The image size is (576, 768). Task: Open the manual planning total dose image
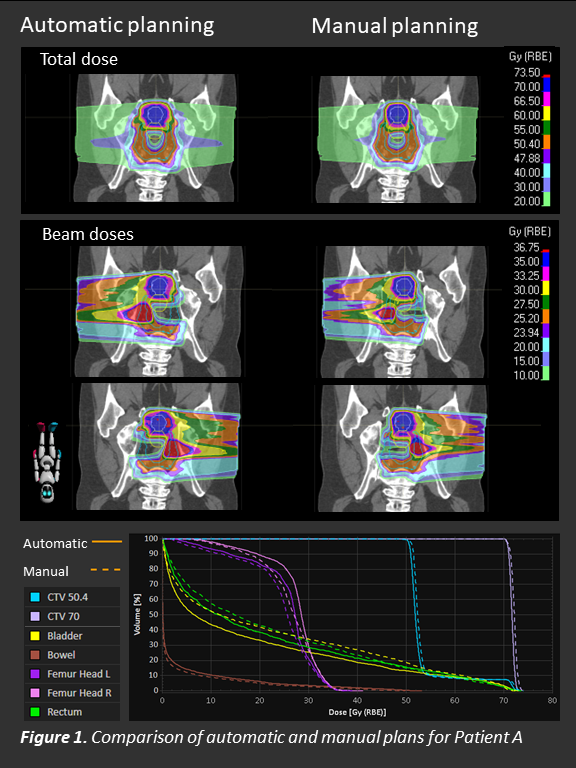point(398,139)
